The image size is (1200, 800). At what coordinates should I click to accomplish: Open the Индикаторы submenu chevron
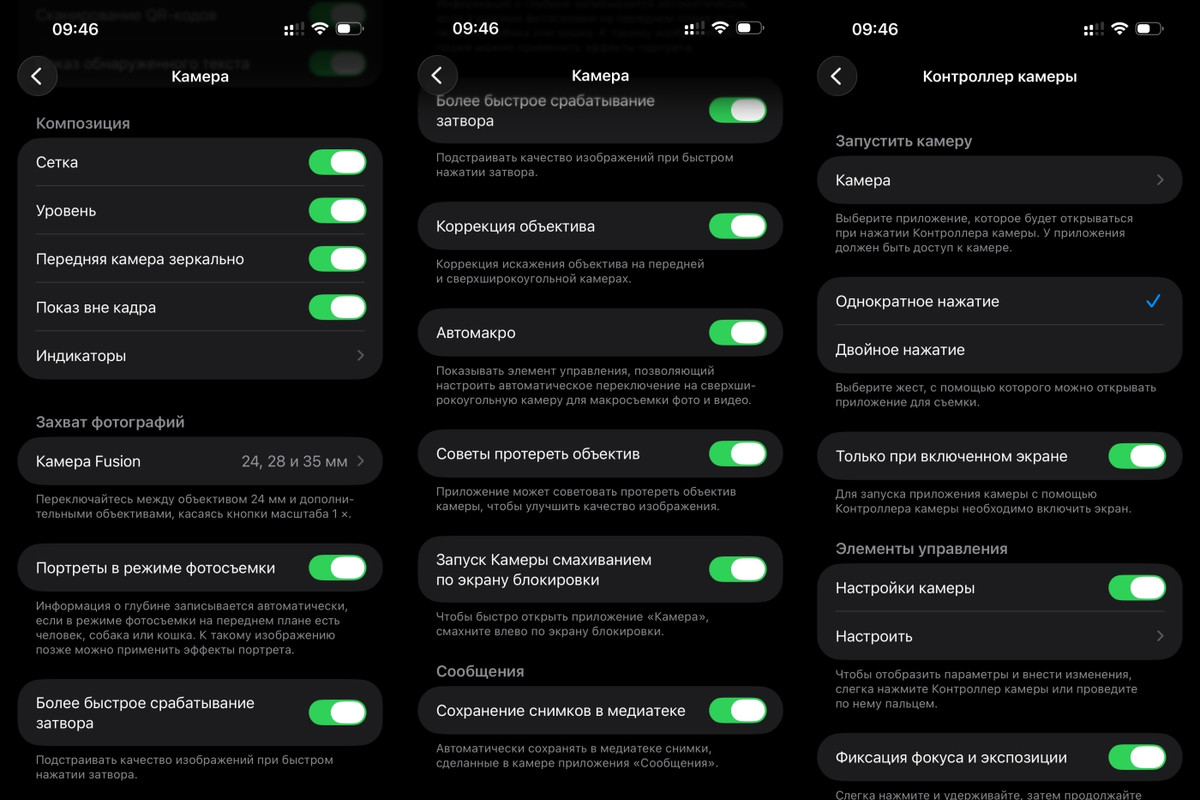(x=360, y=356)
